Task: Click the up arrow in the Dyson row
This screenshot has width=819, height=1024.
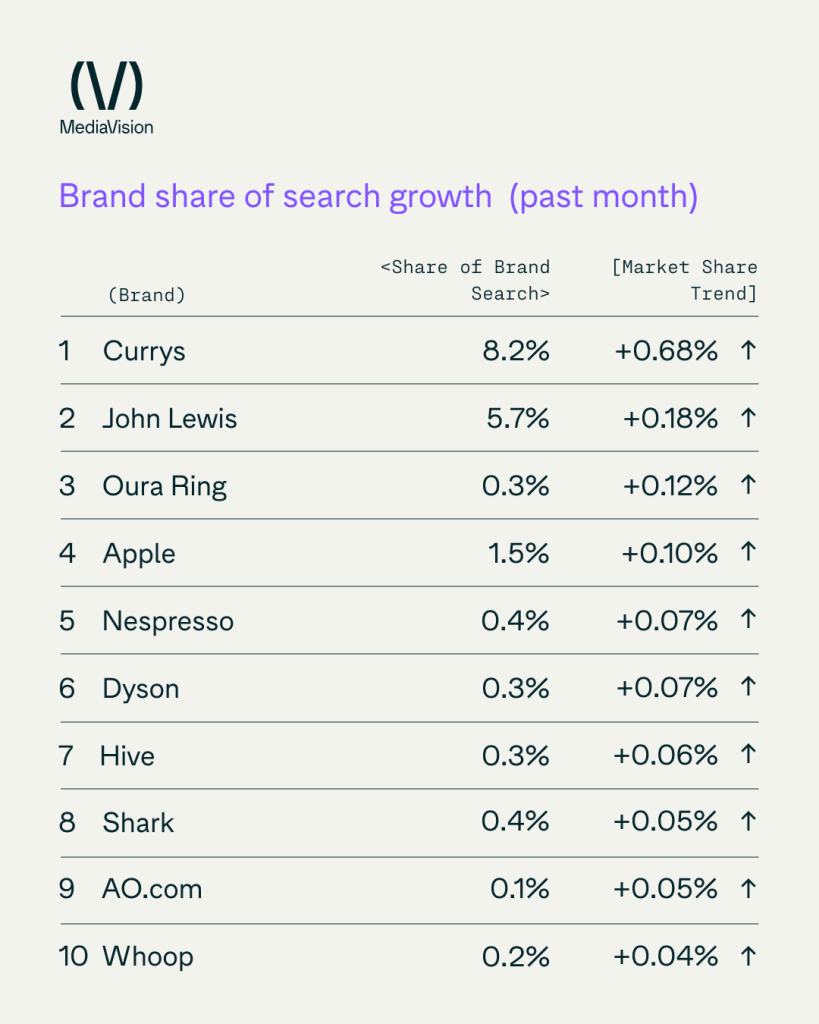Action: click(746, 688)
